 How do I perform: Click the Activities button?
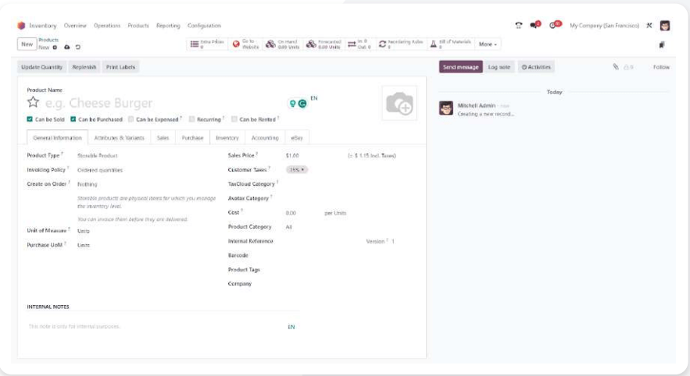(x=536, y=67)
